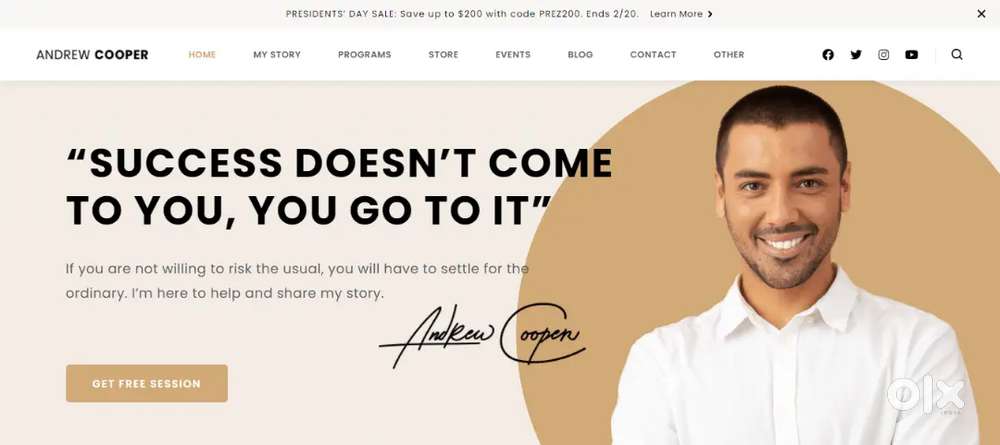Dismiss the Presidents' Day sale banner

982,14
